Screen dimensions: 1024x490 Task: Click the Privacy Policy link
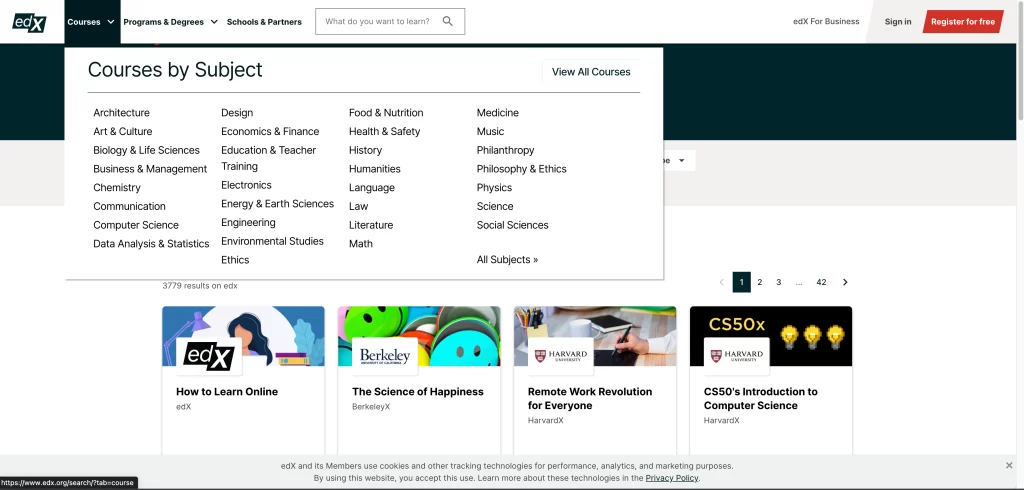pyautogui.click(x=672, y=478)
